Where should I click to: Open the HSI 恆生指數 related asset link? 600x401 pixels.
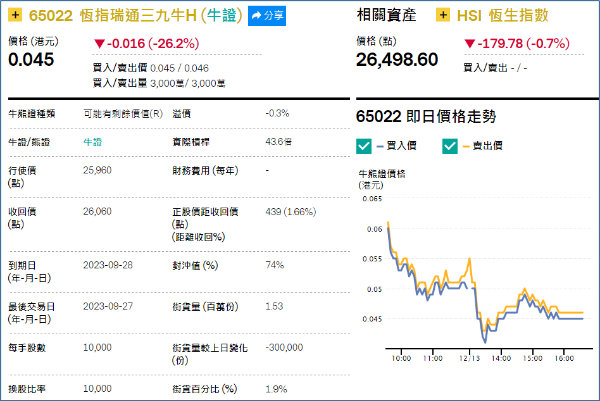(502, 16)
